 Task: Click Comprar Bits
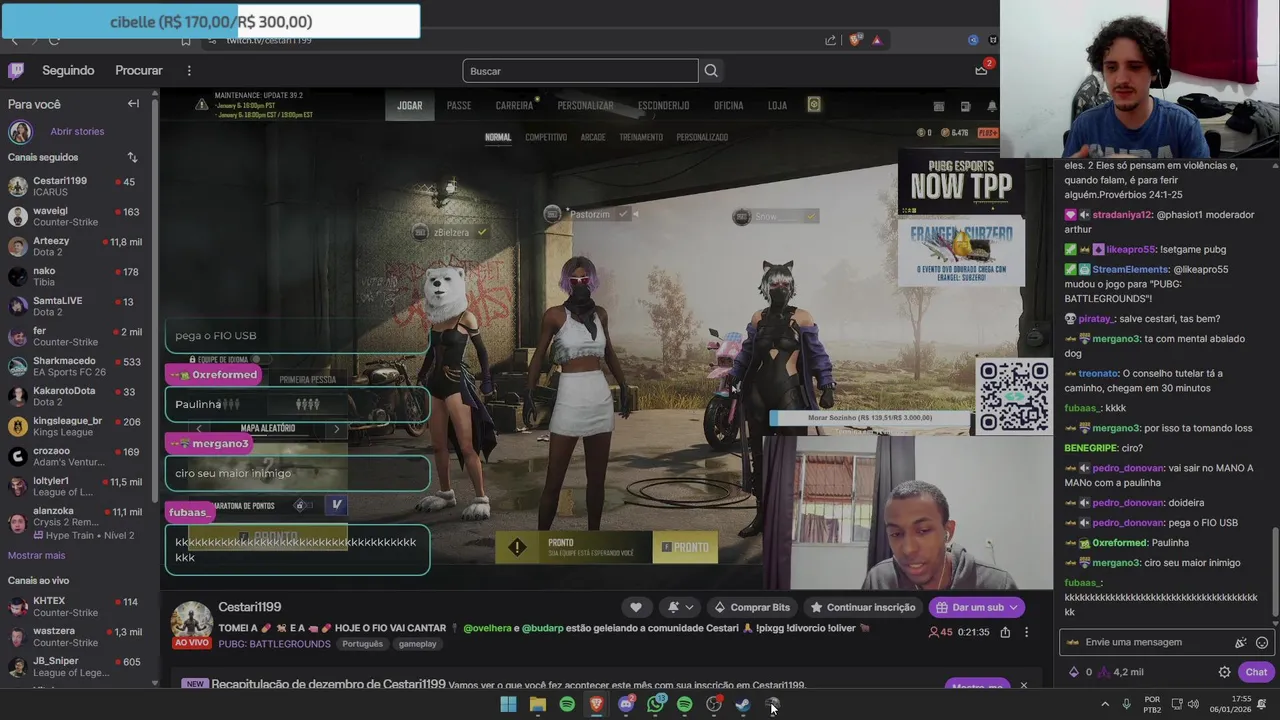coord(752,607)
